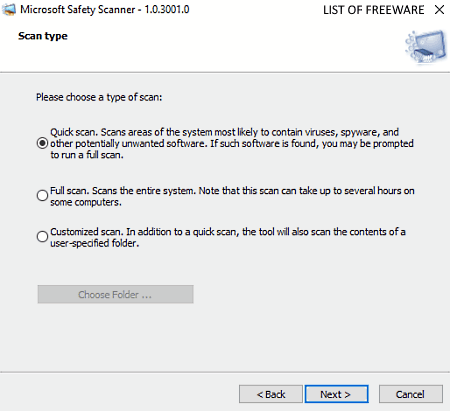The height and width of the screenshot is (411, 450).
Task: Select the Full scan radio button
Action: point(42,195)
